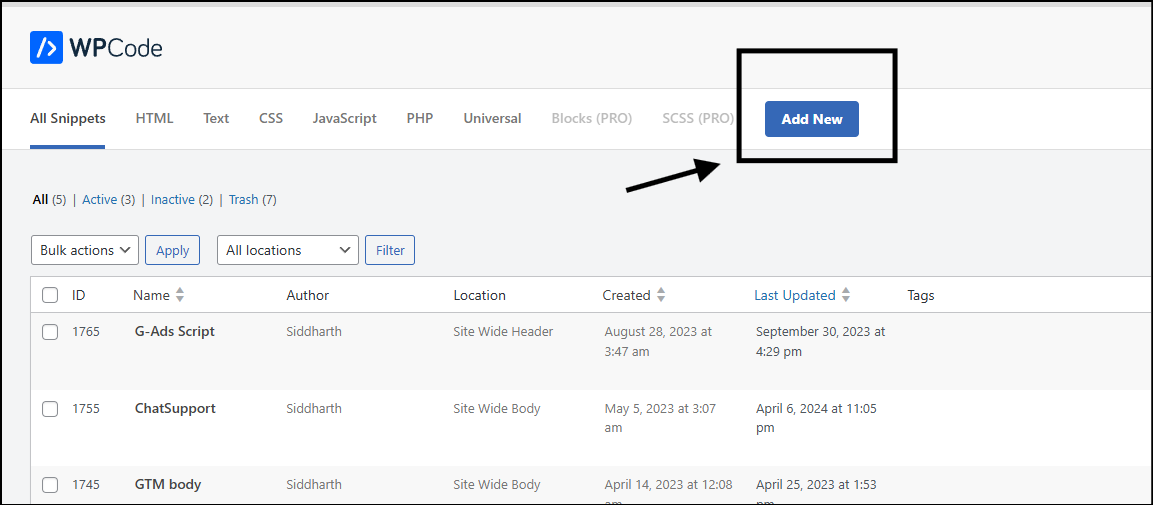1153x505 pixels.
Task: Switch to the PHP tab
Action: [420, 118]
